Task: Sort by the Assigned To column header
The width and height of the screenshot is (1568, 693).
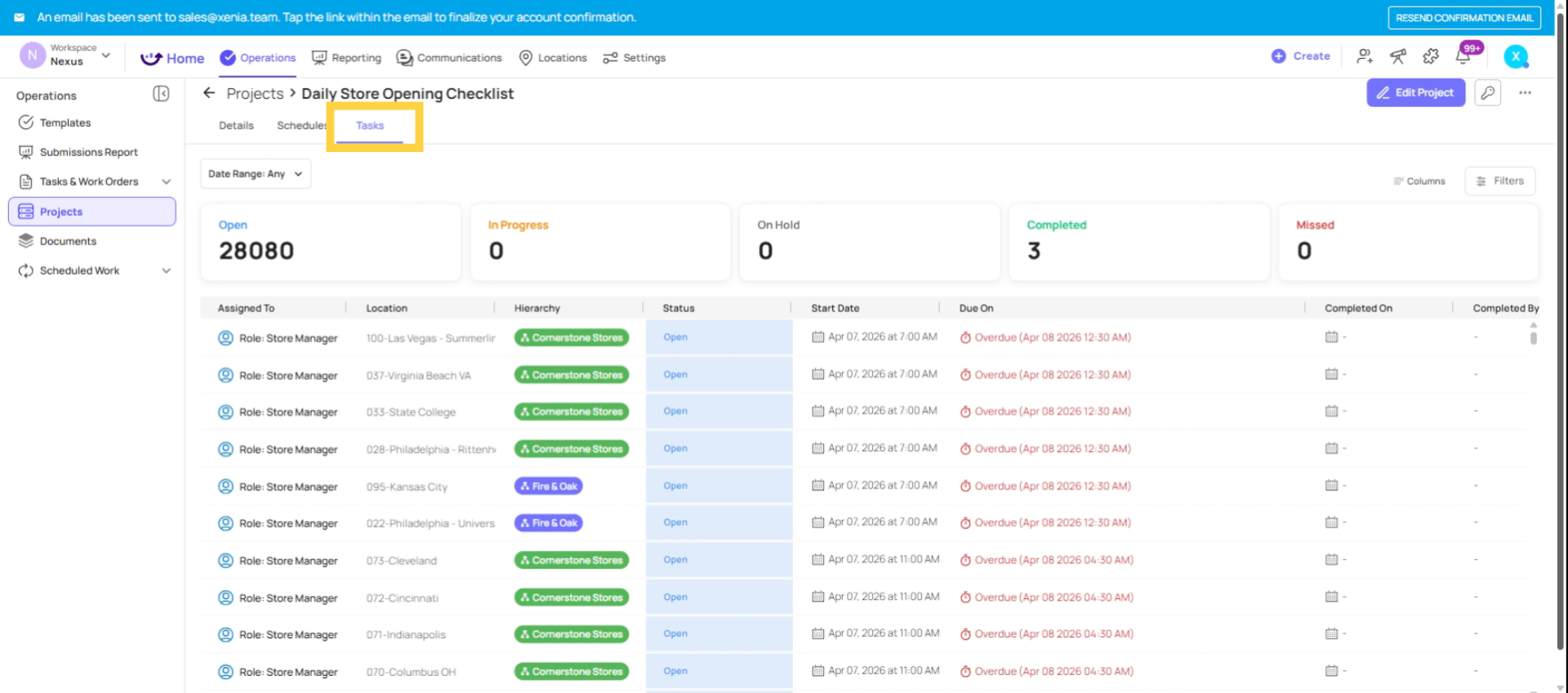Action: 246,308
